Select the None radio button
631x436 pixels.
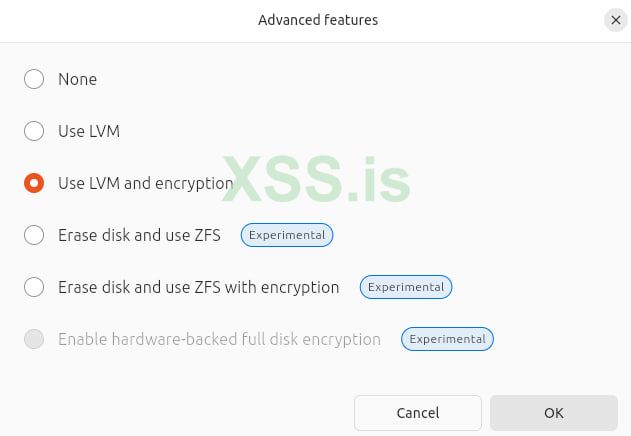coord(34,79)
